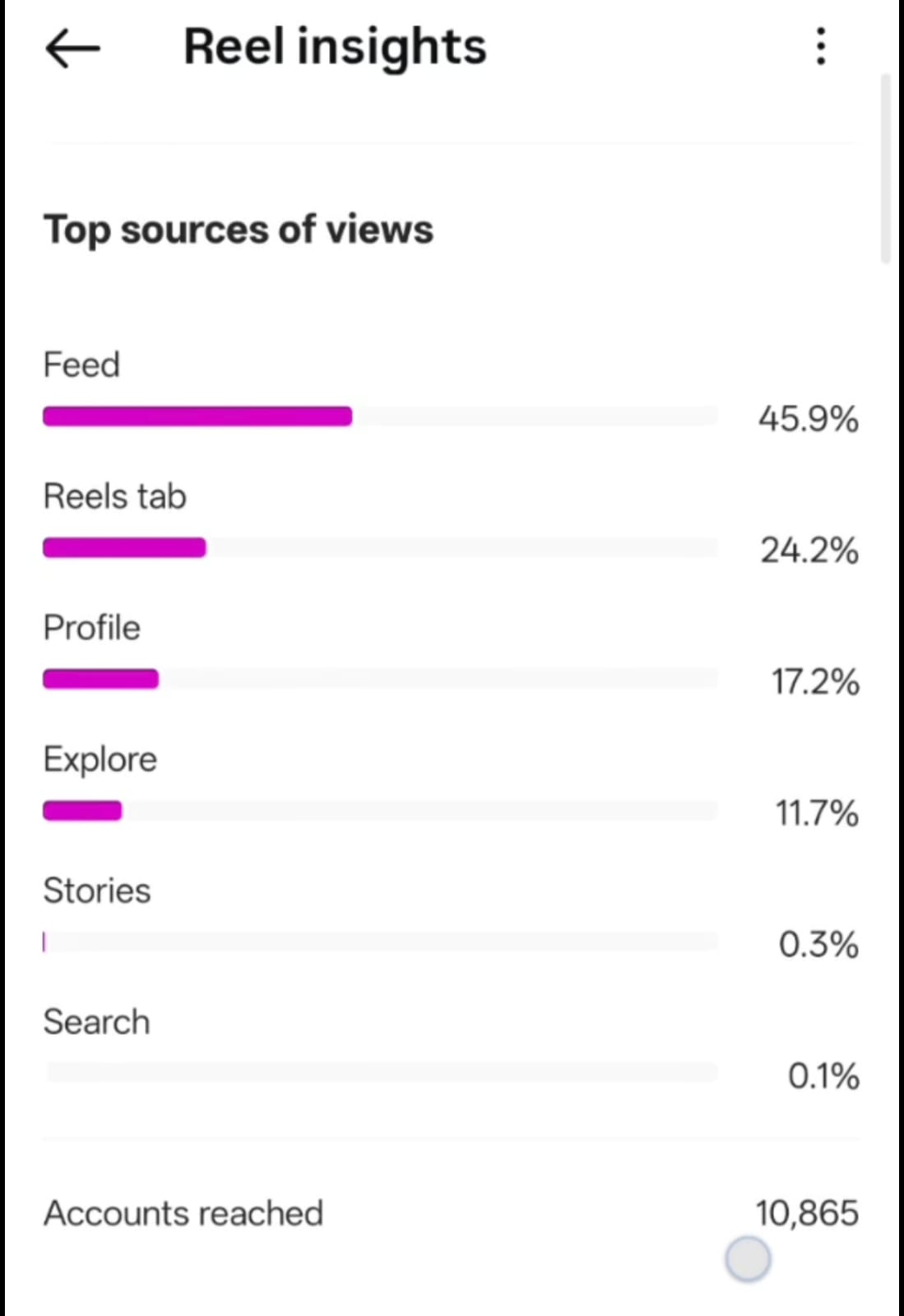Click the 45.9% Feed percentage
904x1316 pixels.
pyautogui.click(x=808, y=419)
